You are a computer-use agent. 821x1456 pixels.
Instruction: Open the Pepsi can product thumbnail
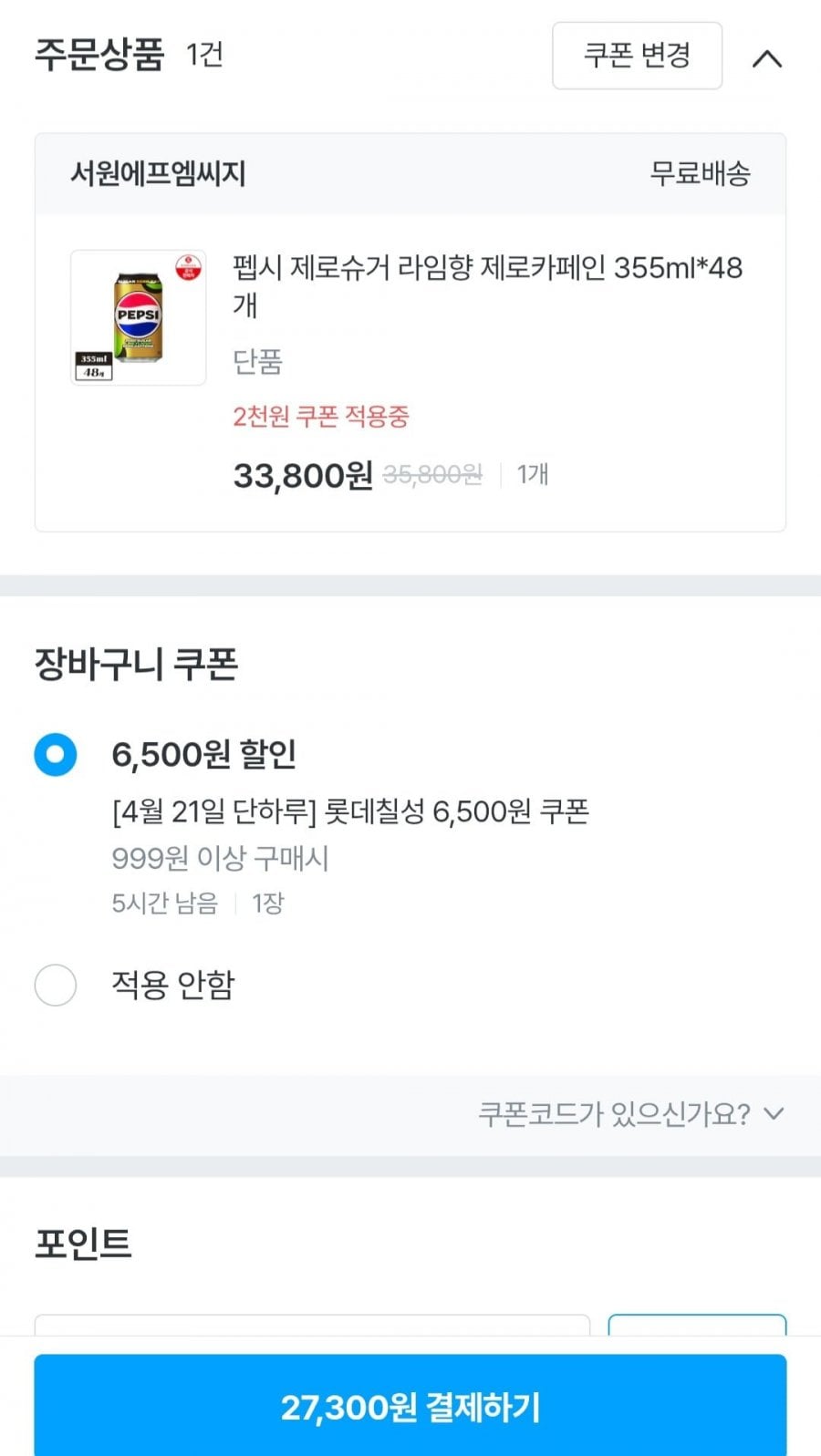(x=138, y=317)
